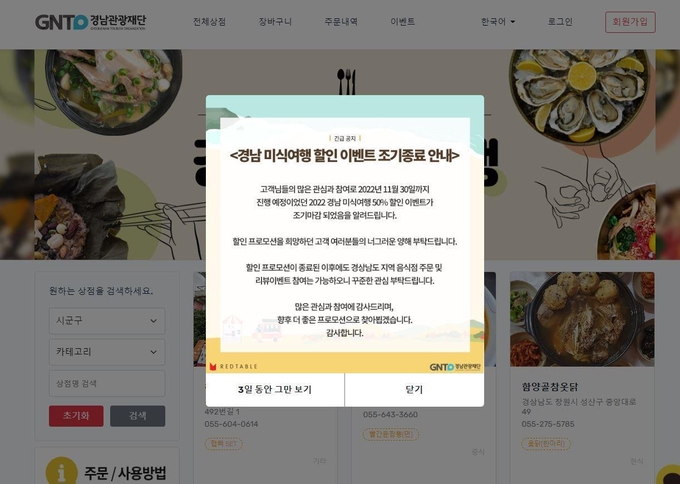Click the 회원가입 button

pos(630,22)
